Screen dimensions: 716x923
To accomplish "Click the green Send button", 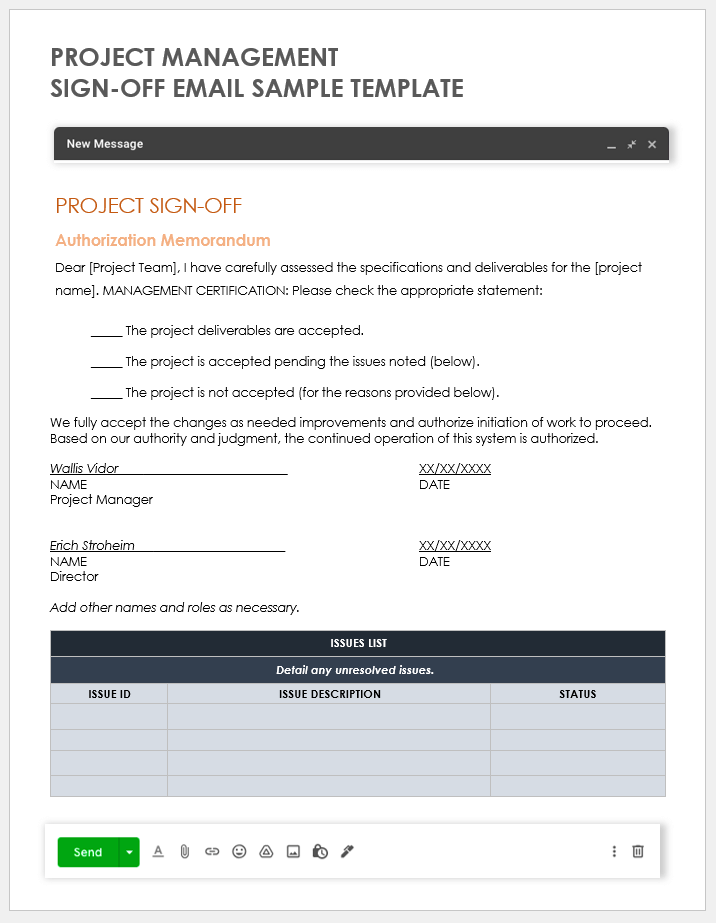I will (88, 852).
